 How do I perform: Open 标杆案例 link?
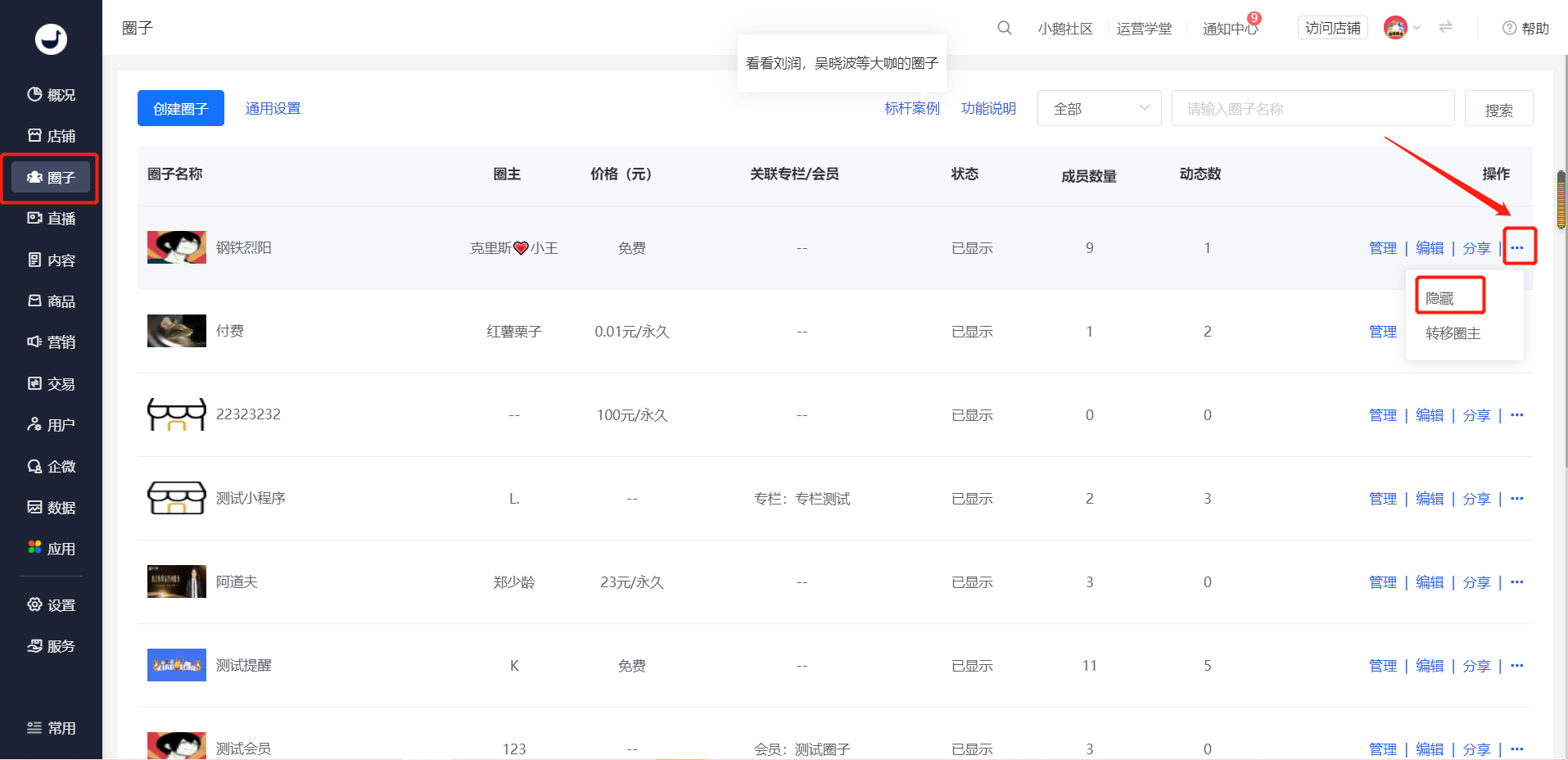click(x=912, y=108)
